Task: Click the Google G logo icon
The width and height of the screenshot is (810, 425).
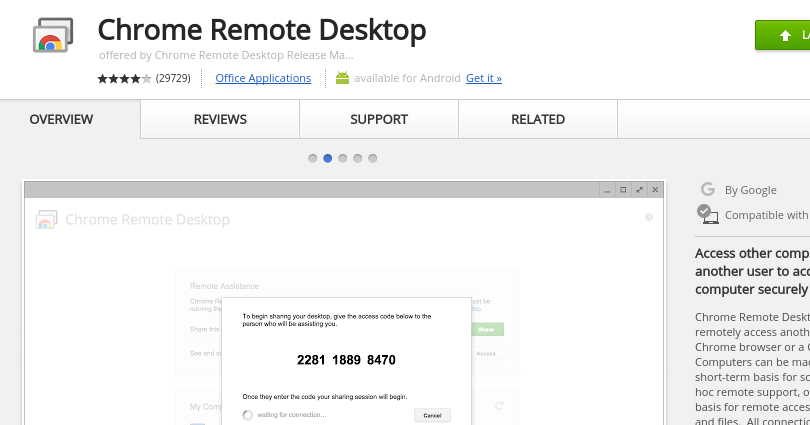Action: (708, 189)
